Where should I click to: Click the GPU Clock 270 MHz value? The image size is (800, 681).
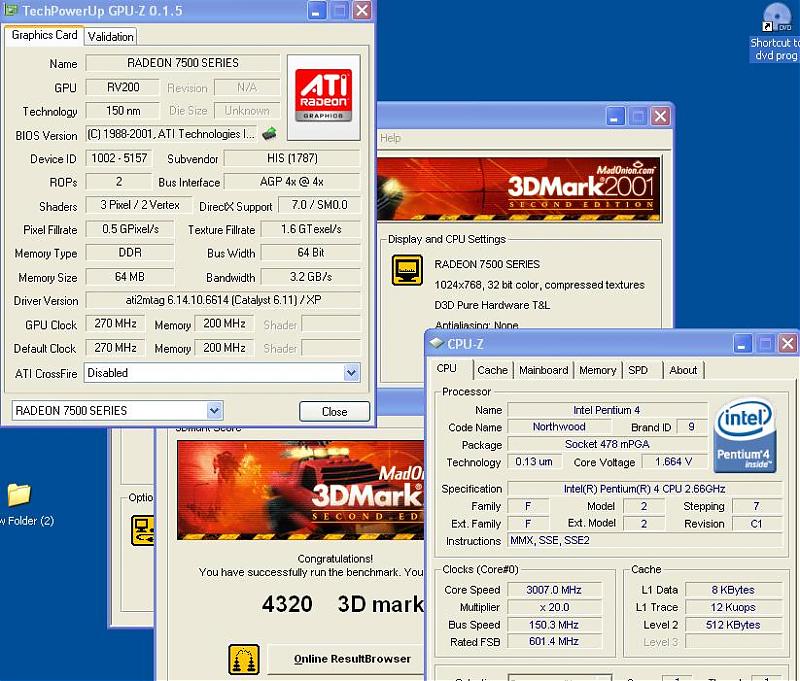click(115, 323)
